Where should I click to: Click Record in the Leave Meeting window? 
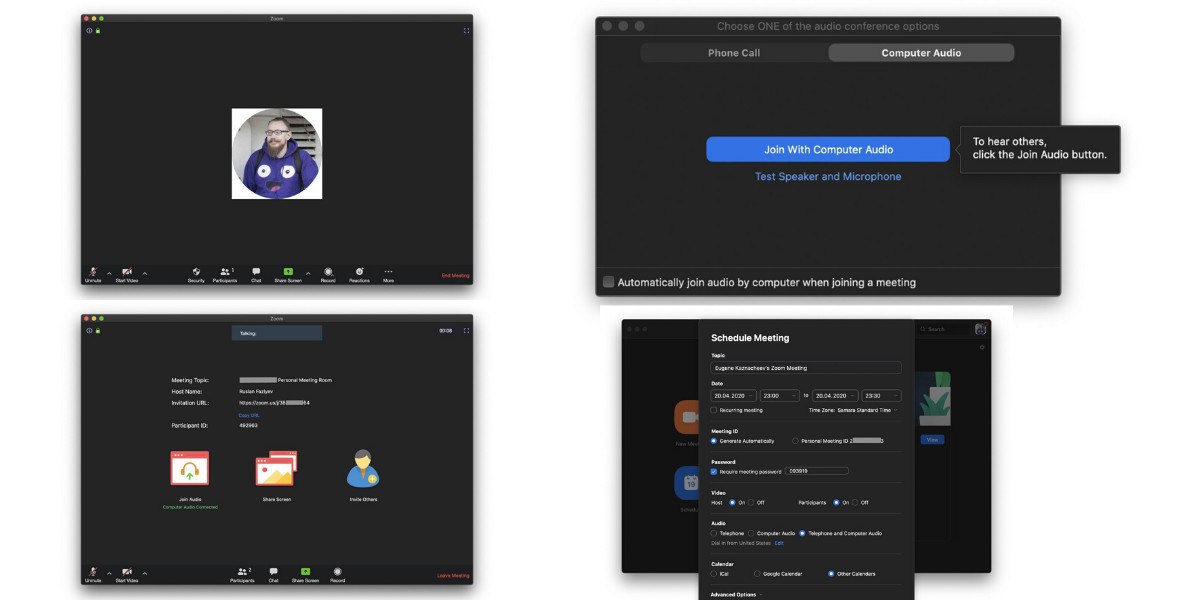tap(337, 575)
